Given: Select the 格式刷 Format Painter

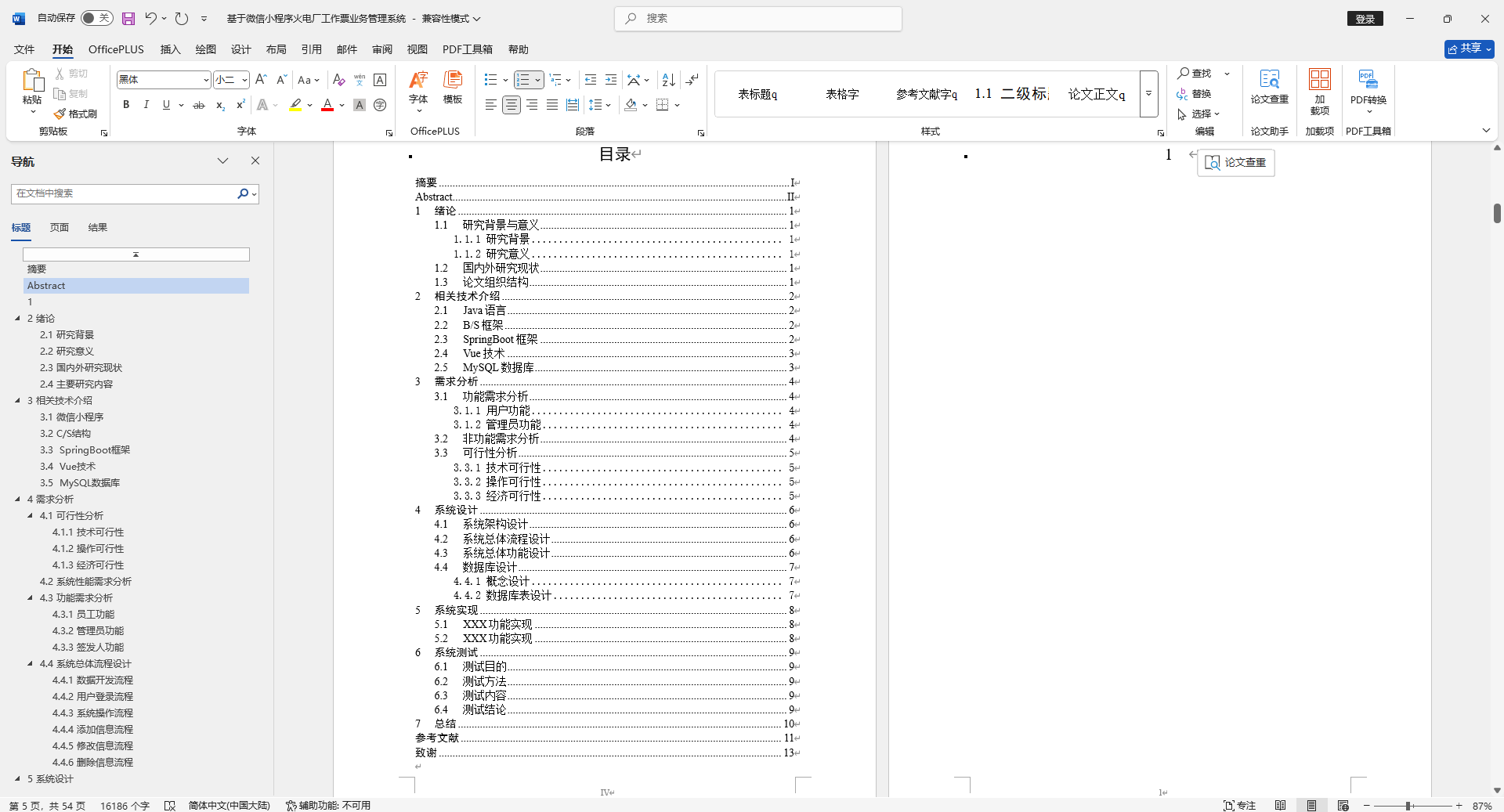Looking at the screenshot, I should tap(75, 113).
